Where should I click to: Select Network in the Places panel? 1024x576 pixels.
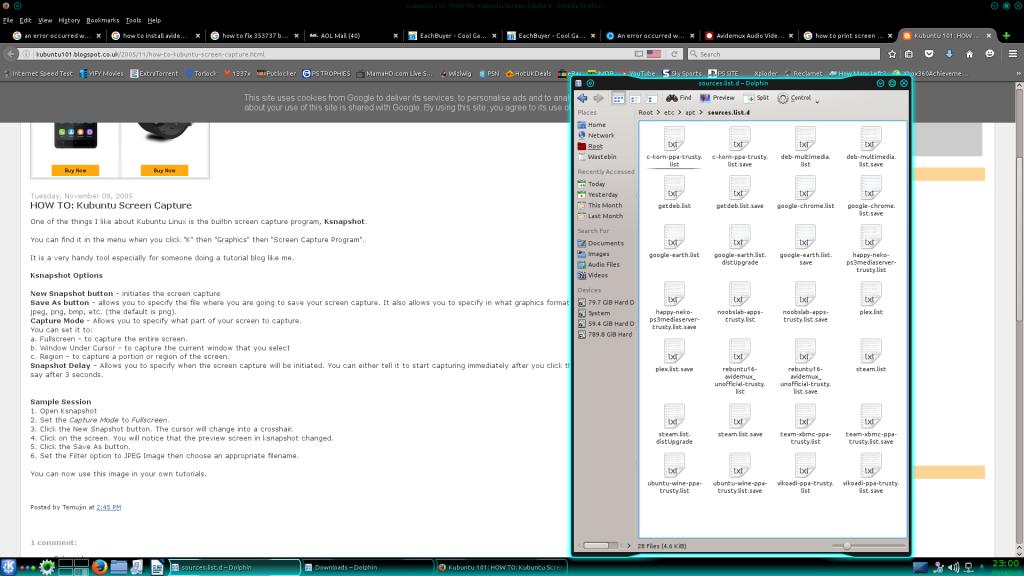[x=600, y=135]
